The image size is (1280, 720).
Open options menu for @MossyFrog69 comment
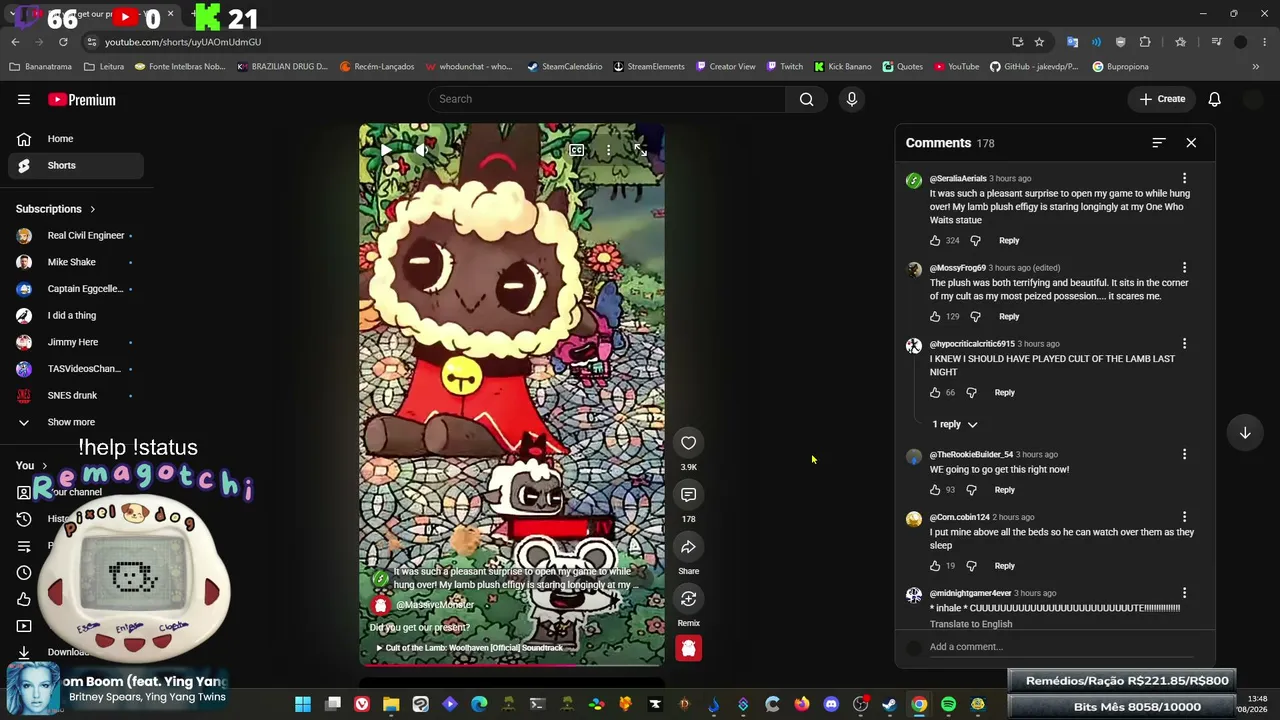1184,268
